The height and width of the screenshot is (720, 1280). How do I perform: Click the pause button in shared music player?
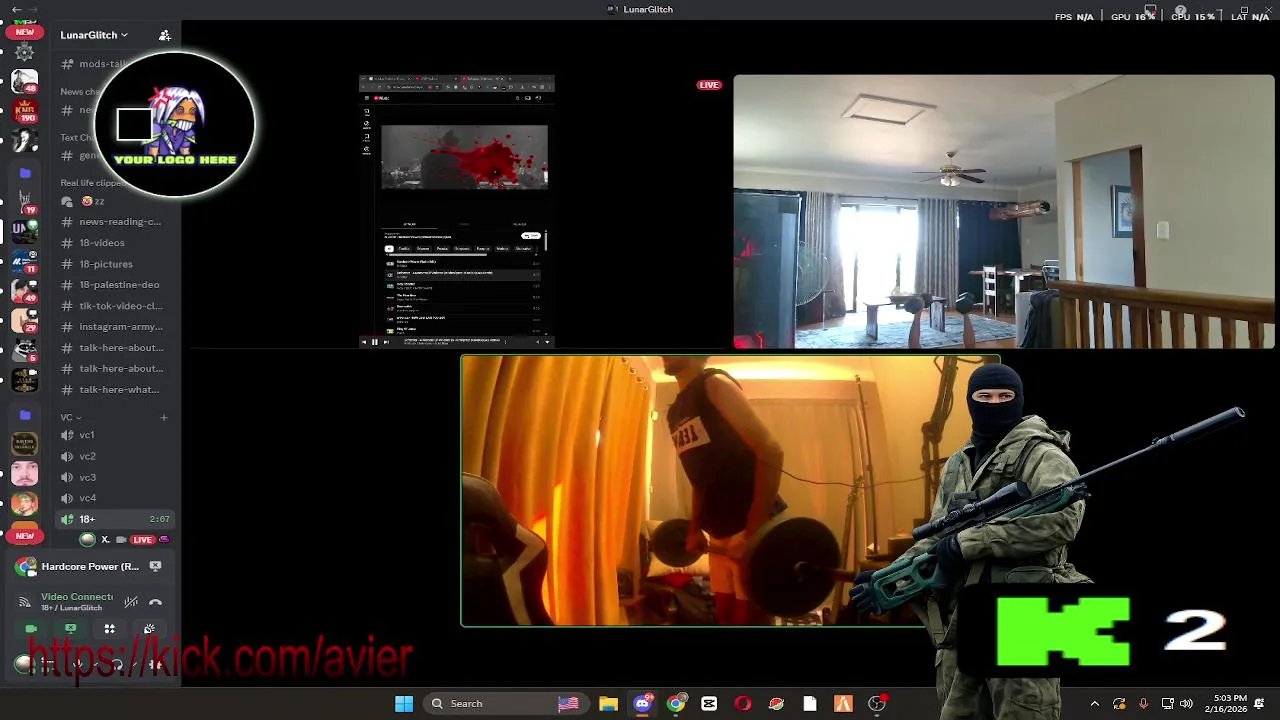pos(375,342)
